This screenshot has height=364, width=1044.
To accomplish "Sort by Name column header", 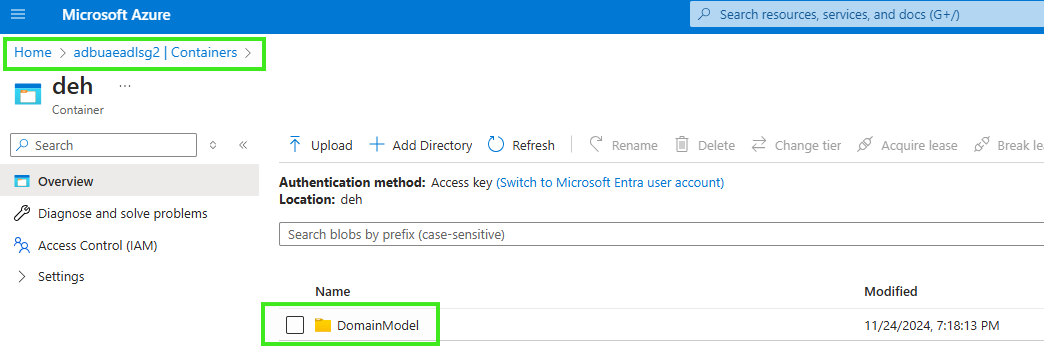I will click(333, 291).
